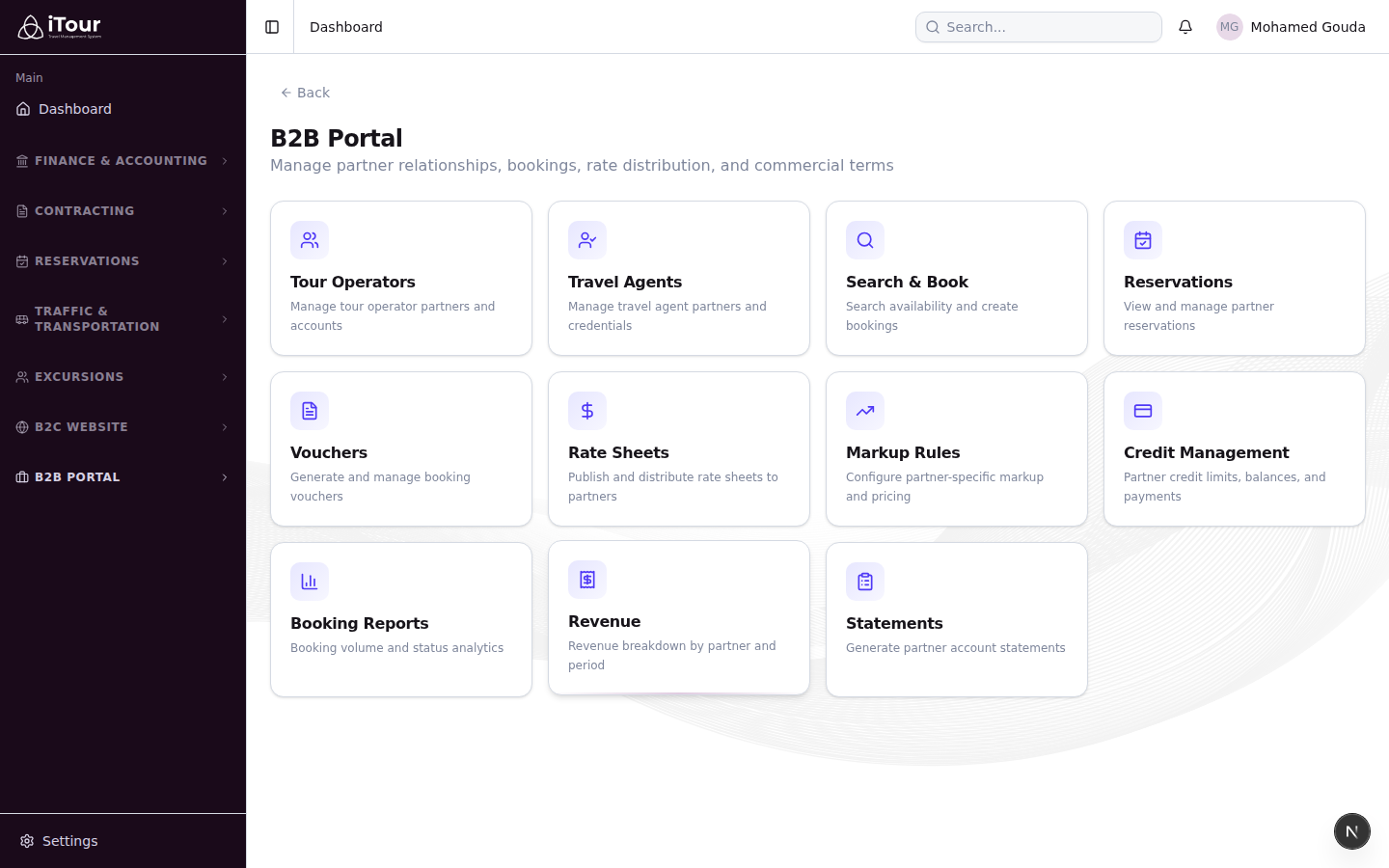Toggle the sidebar panel icon
The height and width of the screenshot is (868, 1389).
tap(272, 27)
